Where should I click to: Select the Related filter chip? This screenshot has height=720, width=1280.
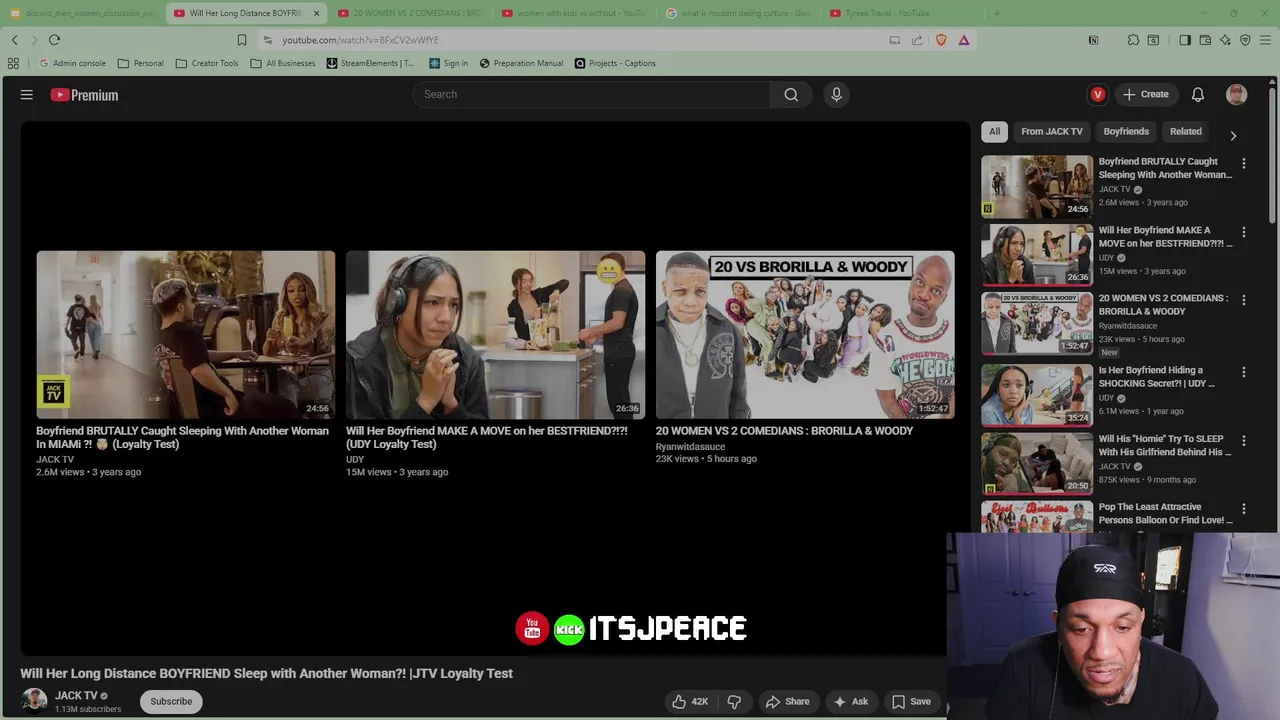pyautogui.click(x=1186, y=131)
